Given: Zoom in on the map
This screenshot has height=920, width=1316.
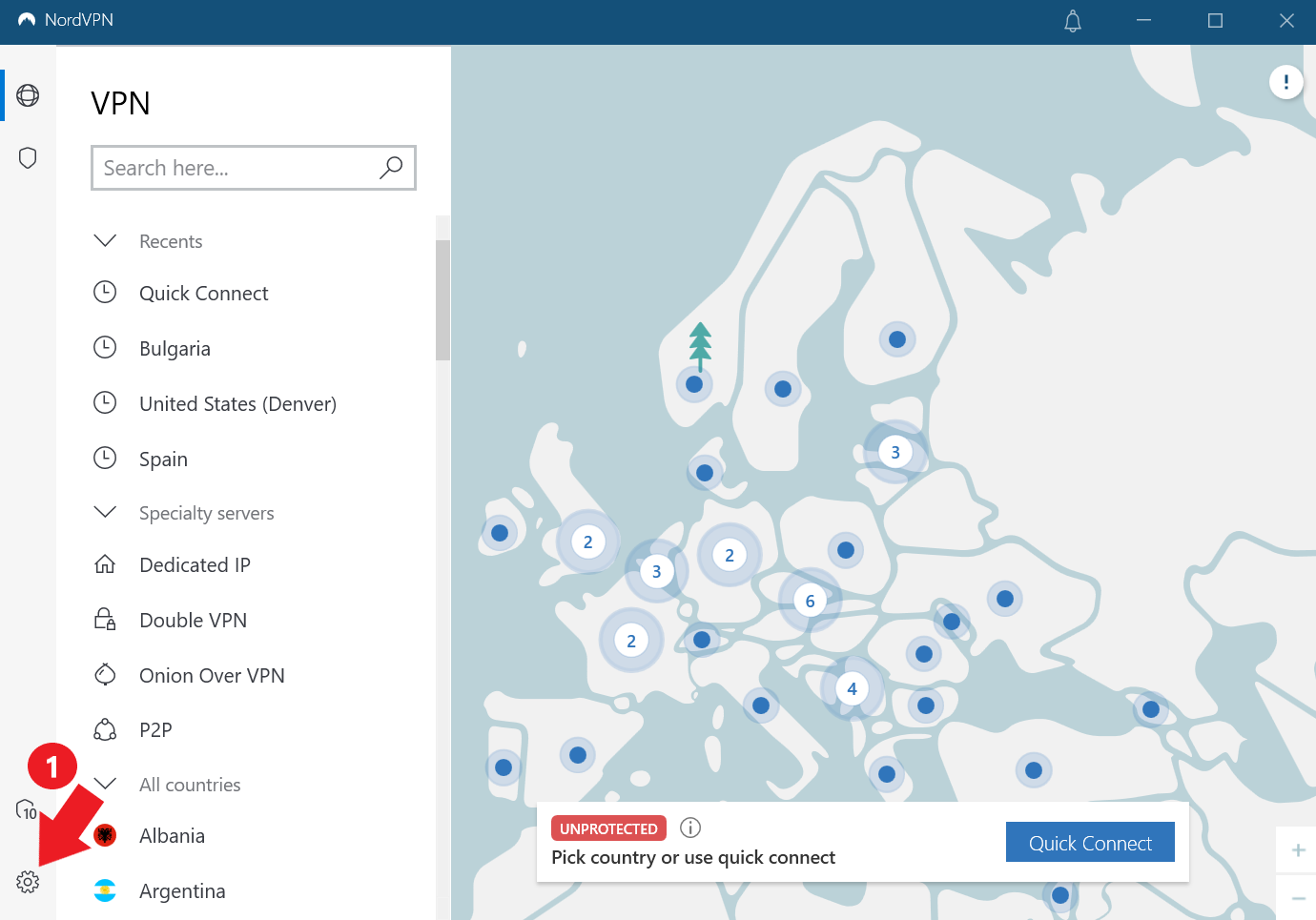Looking at the screenshot, I should pos(1299,849).
